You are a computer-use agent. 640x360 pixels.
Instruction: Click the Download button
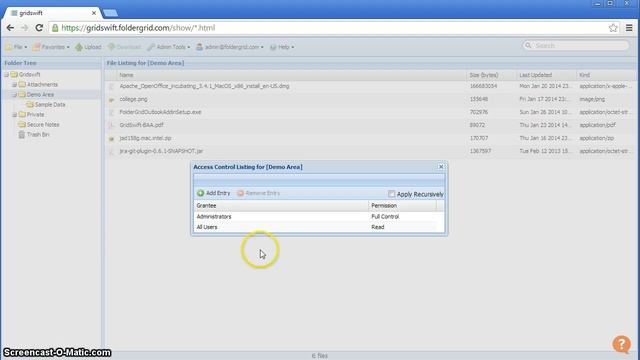124,47
